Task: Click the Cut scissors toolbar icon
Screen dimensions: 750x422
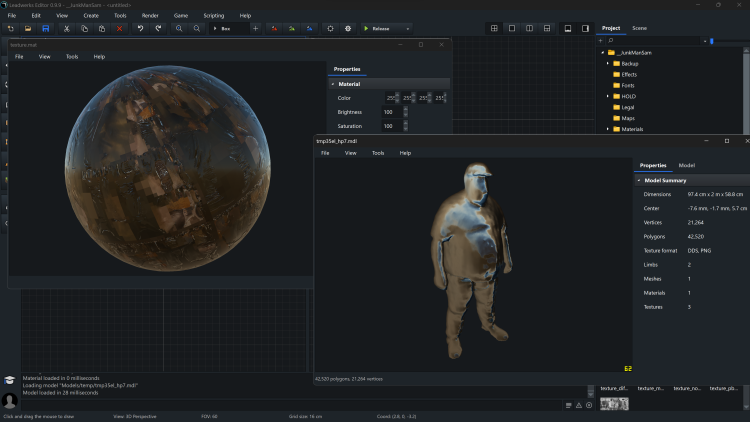Action: tap(67, 28)
